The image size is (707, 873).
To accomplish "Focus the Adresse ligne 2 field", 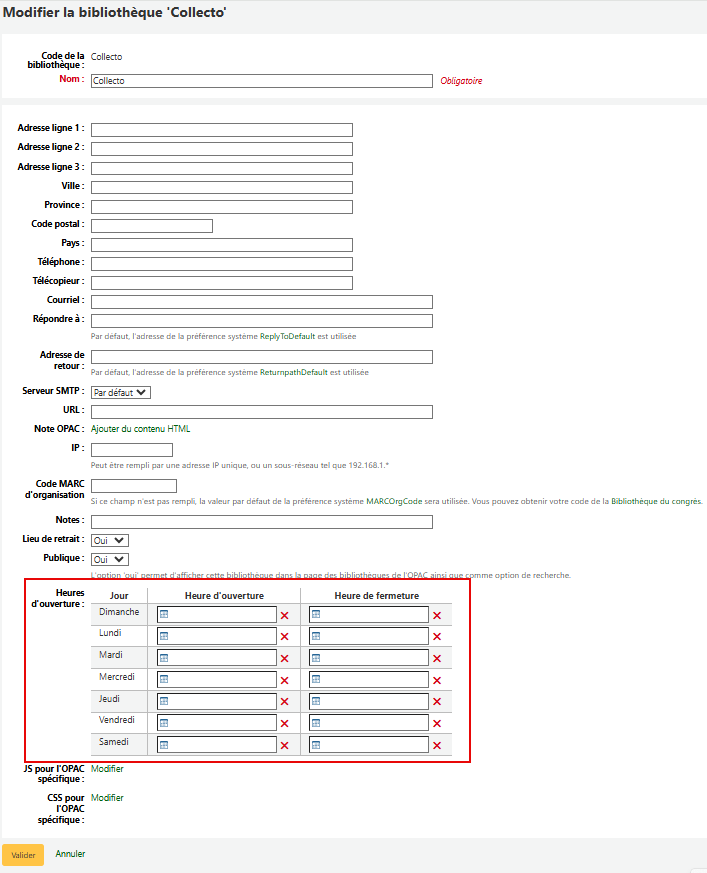I will point(222,149).
